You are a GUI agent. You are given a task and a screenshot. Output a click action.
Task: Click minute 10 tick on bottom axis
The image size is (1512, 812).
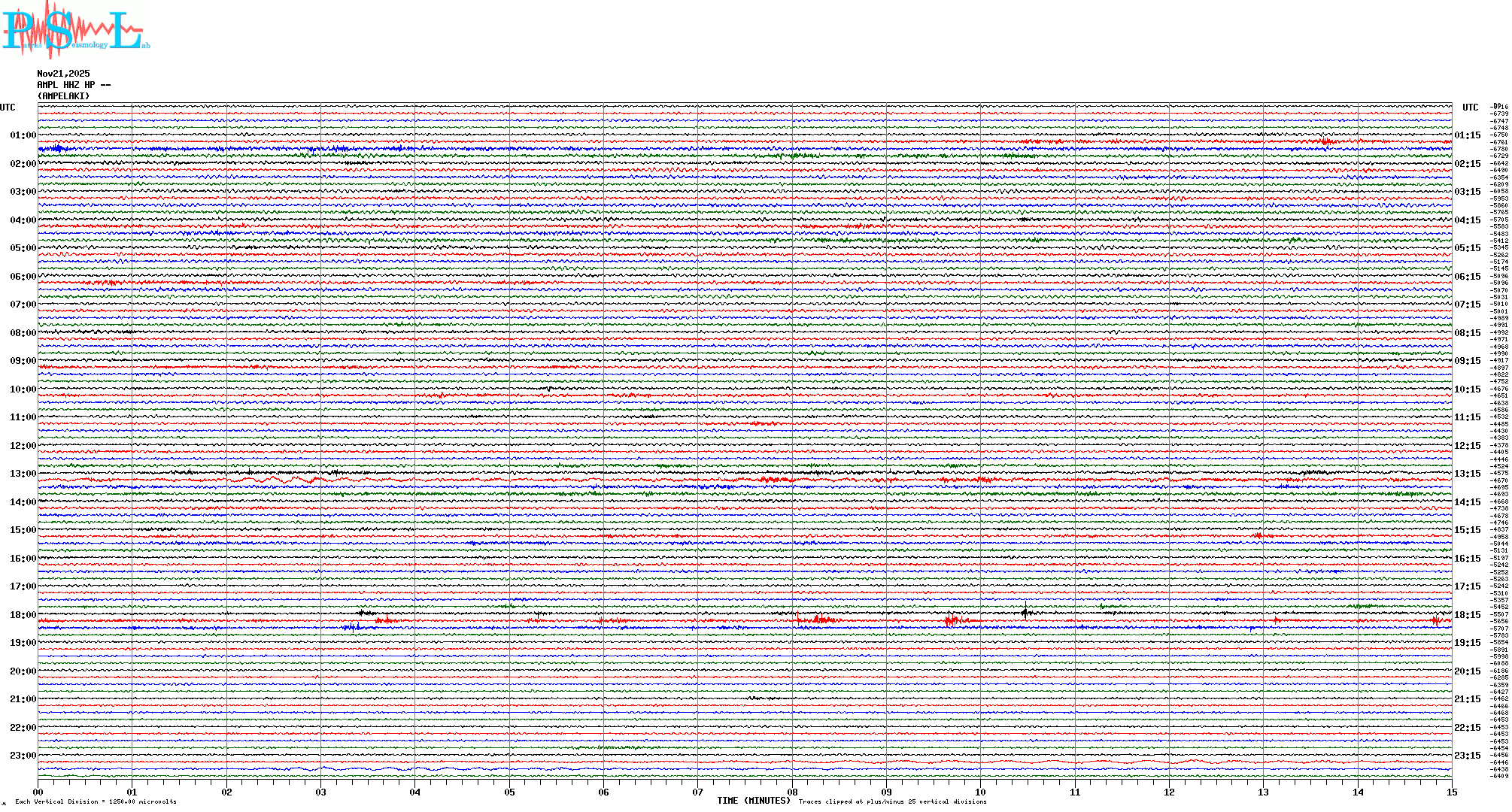(x=980, y=792)
